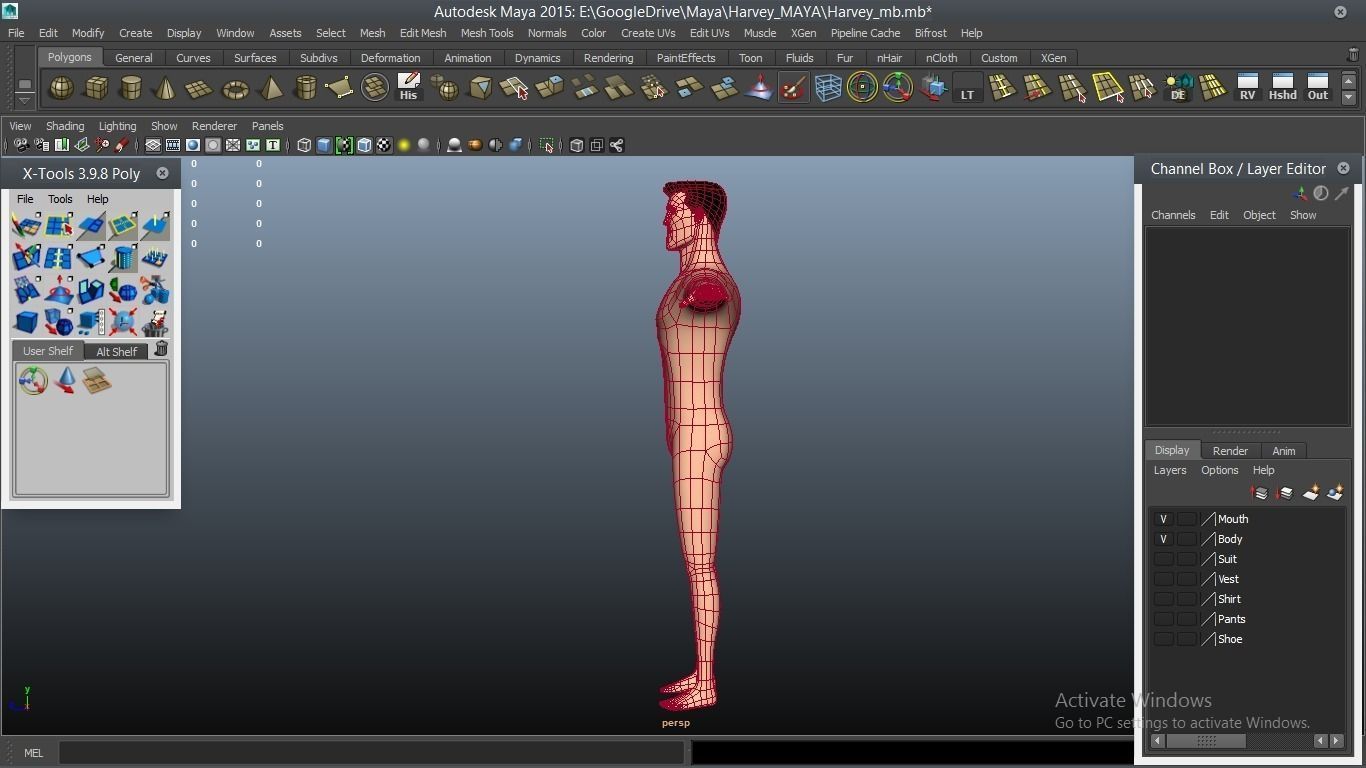Open the Create UVs menu

[648, 33]
